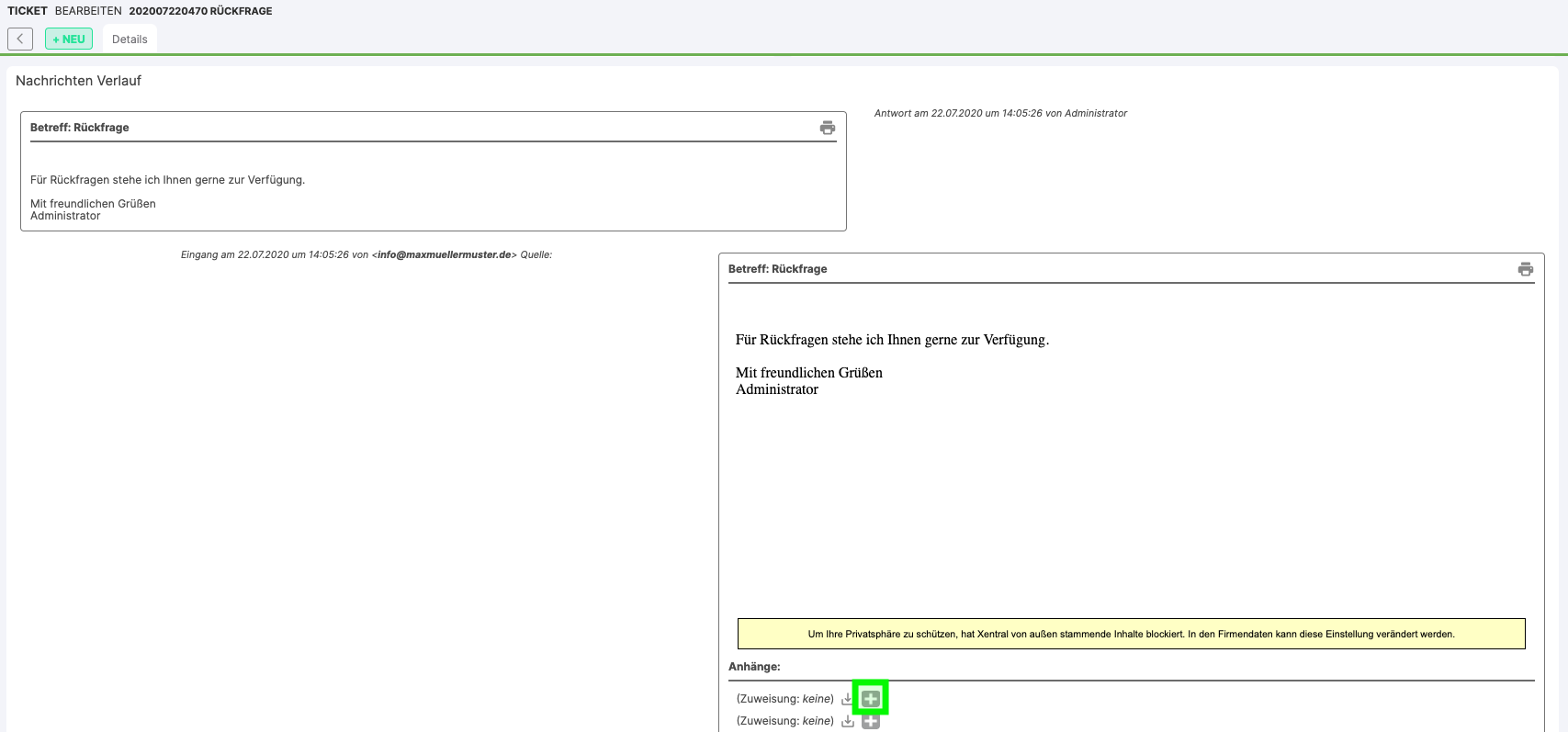Click the first Zuweisung: keine label

[x=785, y=699]
